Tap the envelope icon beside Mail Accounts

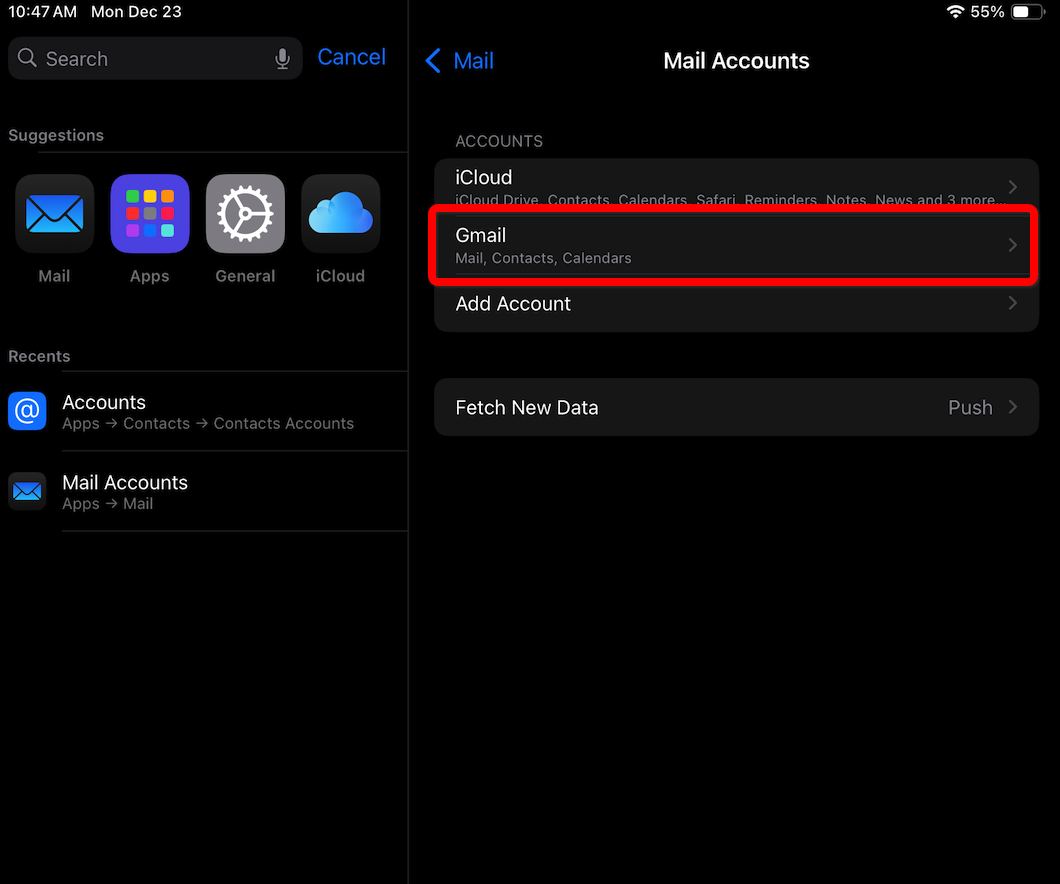pyautogui.click(x=27, y=491)
